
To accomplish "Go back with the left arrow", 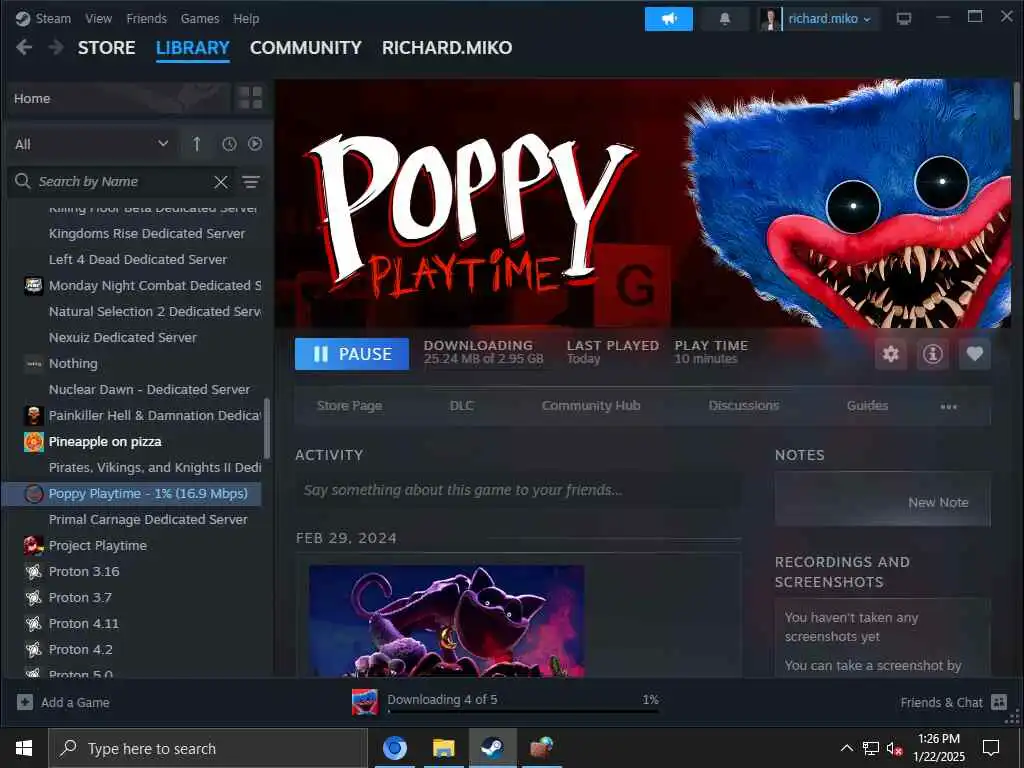I will click(24, 47).
